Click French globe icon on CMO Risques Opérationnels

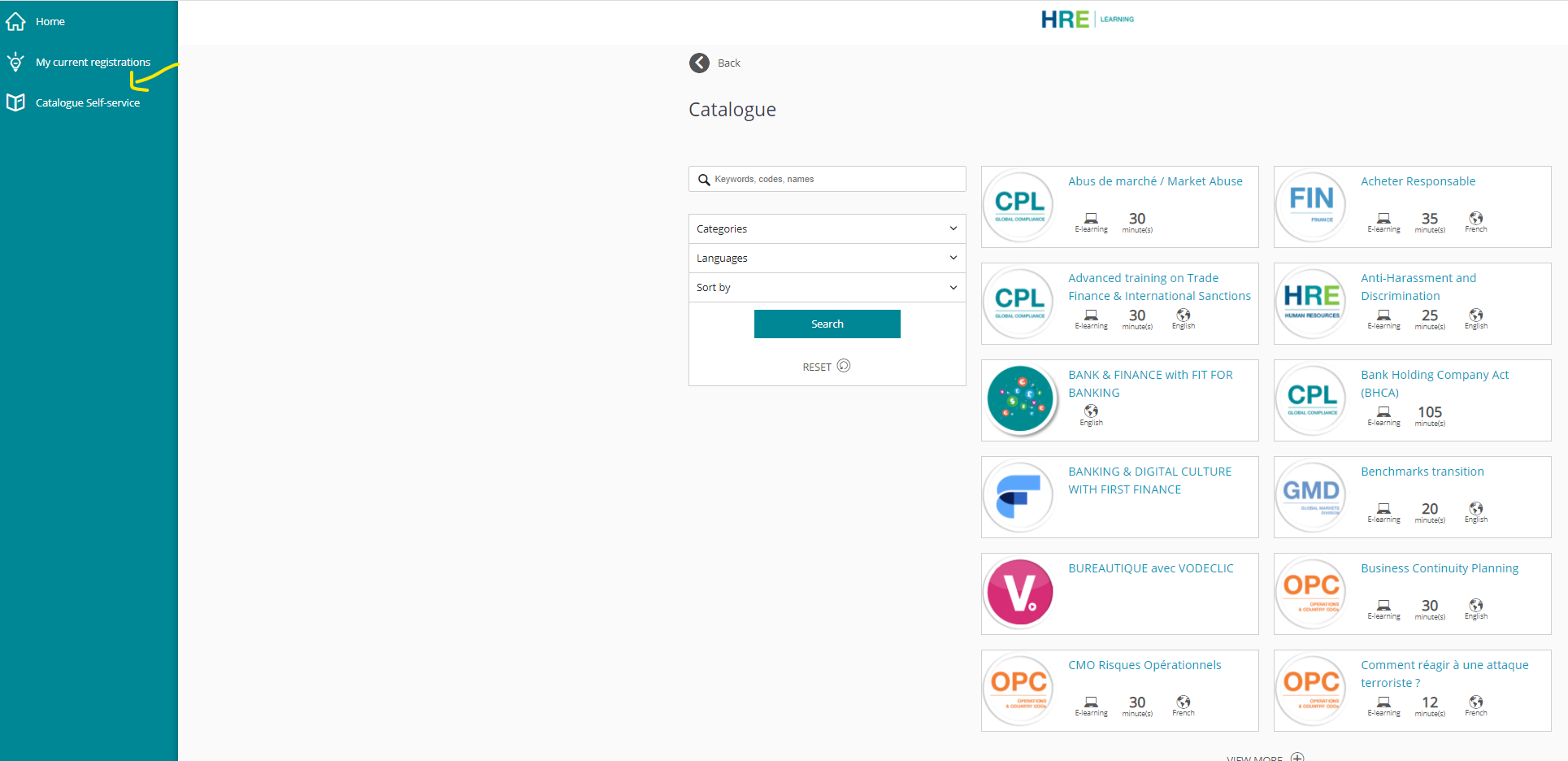coord(1184,702)
